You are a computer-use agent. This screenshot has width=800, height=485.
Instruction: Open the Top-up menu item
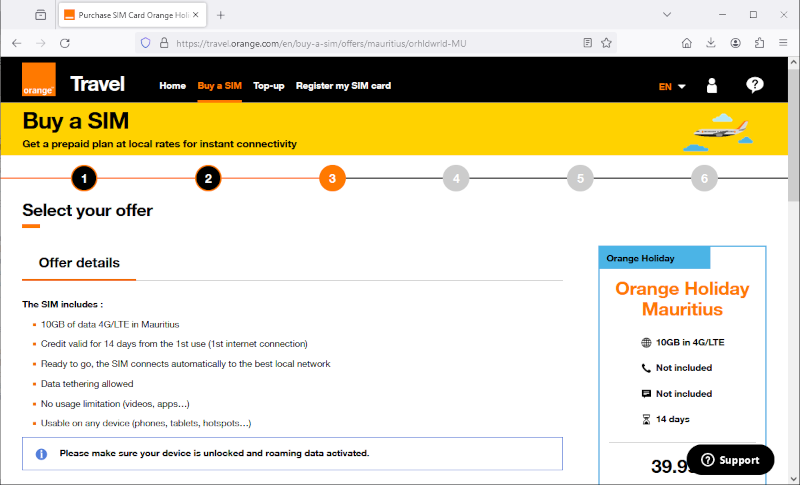[269, 86]
